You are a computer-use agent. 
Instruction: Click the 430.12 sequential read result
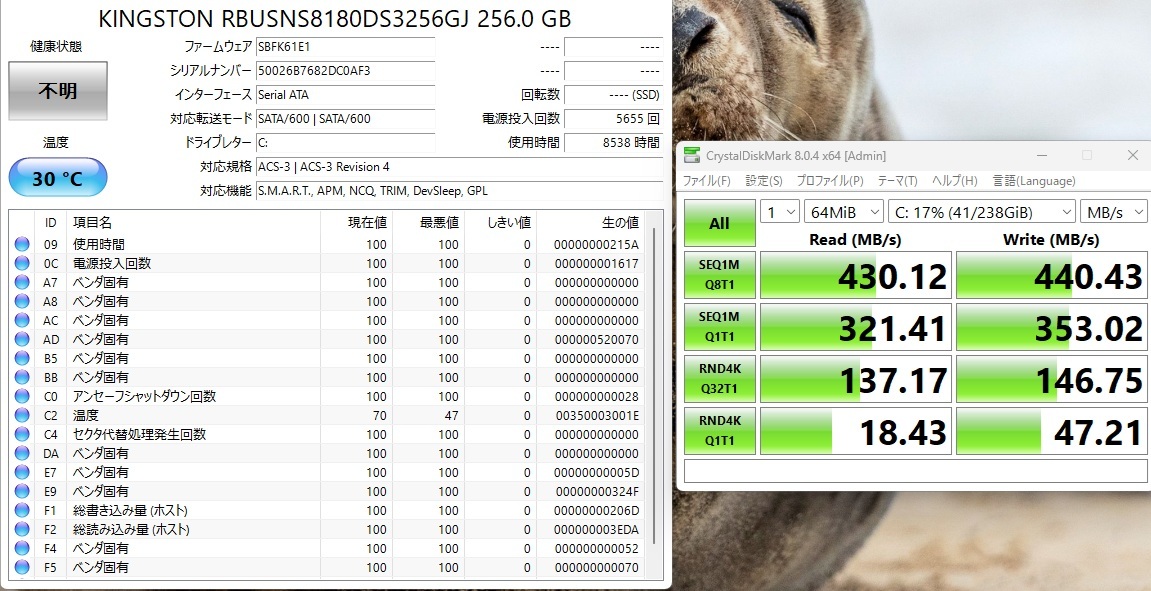856,275
